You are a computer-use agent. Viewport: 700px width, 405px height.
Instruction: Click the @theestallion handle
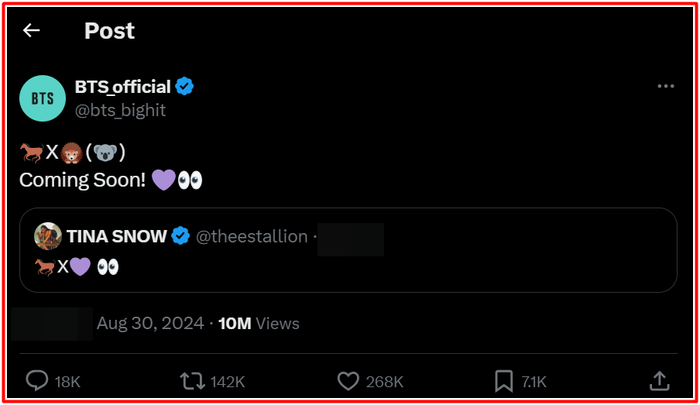[x=252, y=237]
